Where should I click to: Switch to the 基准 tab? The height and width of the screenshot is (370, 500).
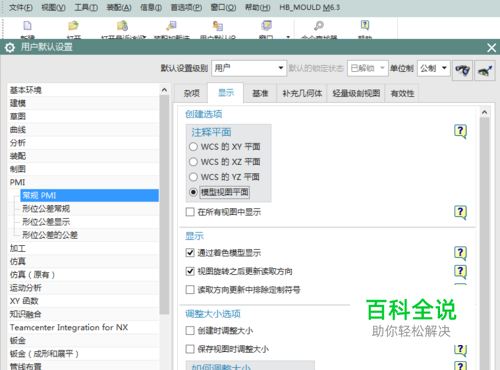point(260,93)
